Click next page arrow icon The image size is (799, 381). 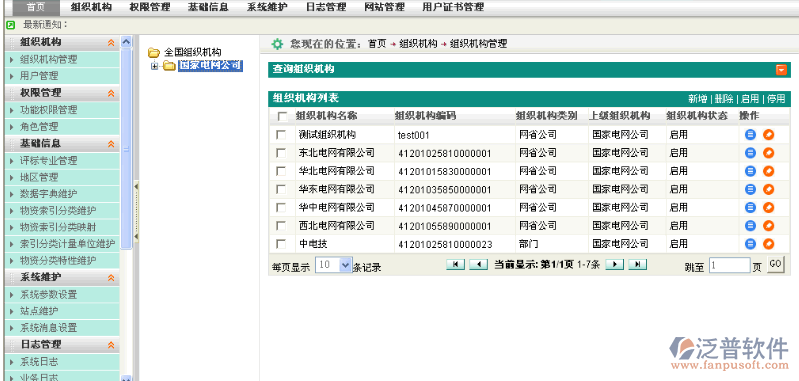[x=615, y=264]
